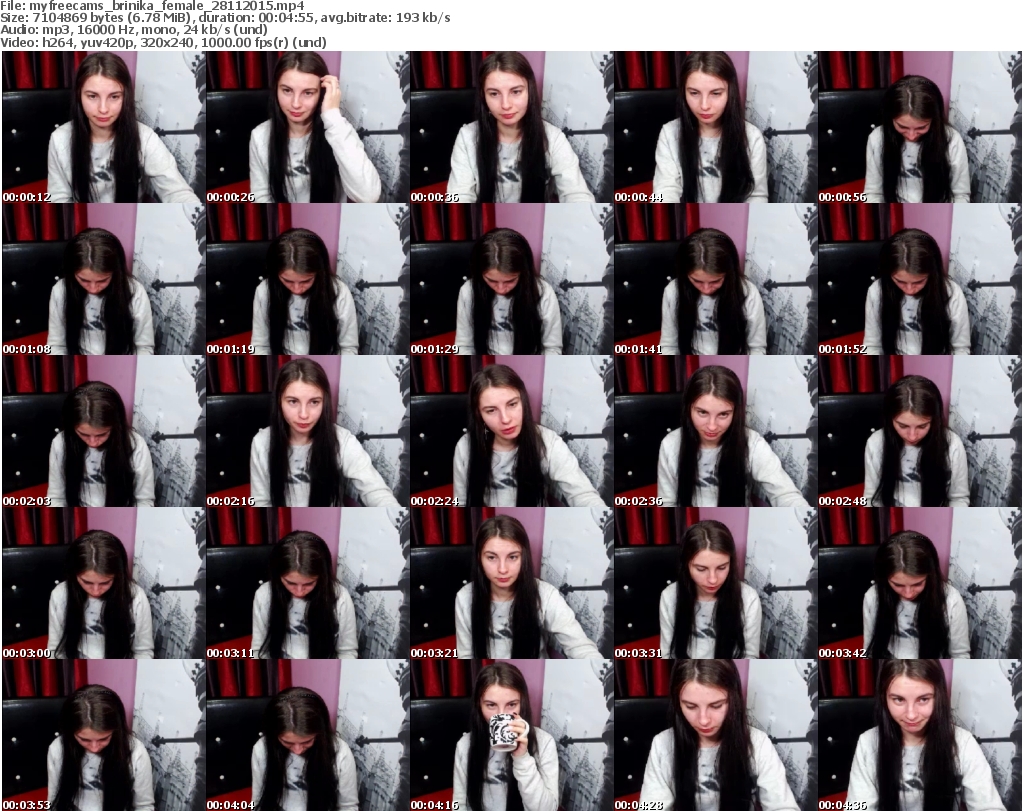Pick the thumbnail frame at 00:02:03
The width and height of the screenshot is (1024, 811).
pos(103,431)
